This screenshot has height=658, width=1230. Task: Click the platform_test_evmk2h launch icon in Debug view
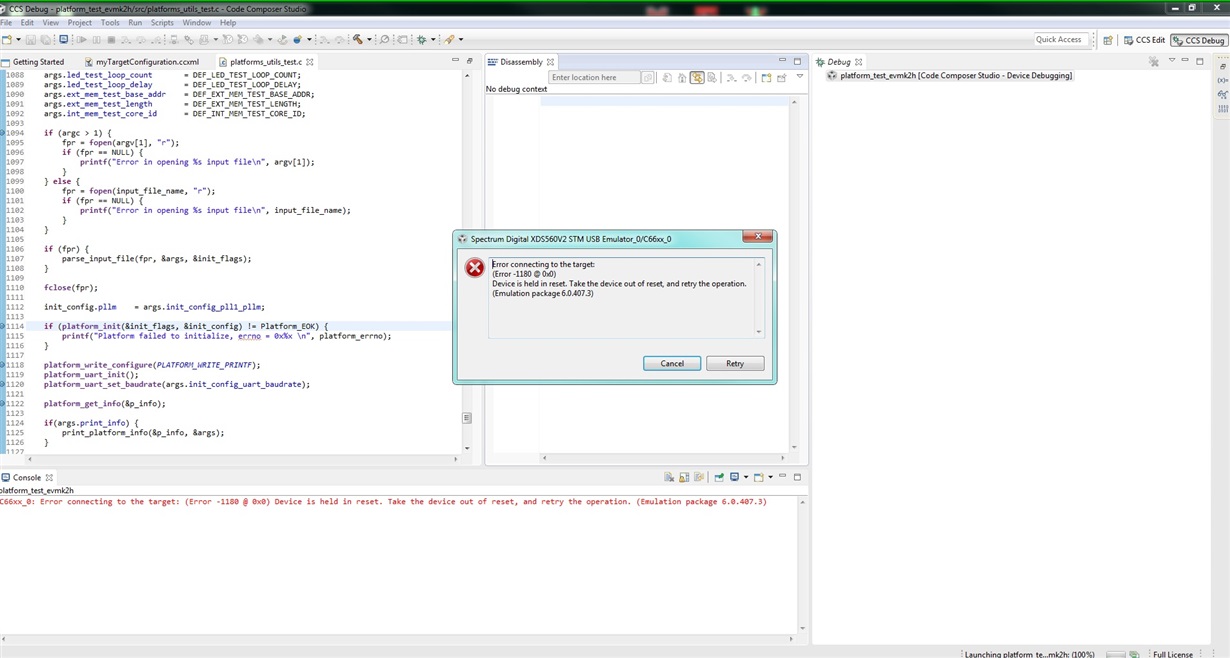pyautogui.click(x=832, y=75)
